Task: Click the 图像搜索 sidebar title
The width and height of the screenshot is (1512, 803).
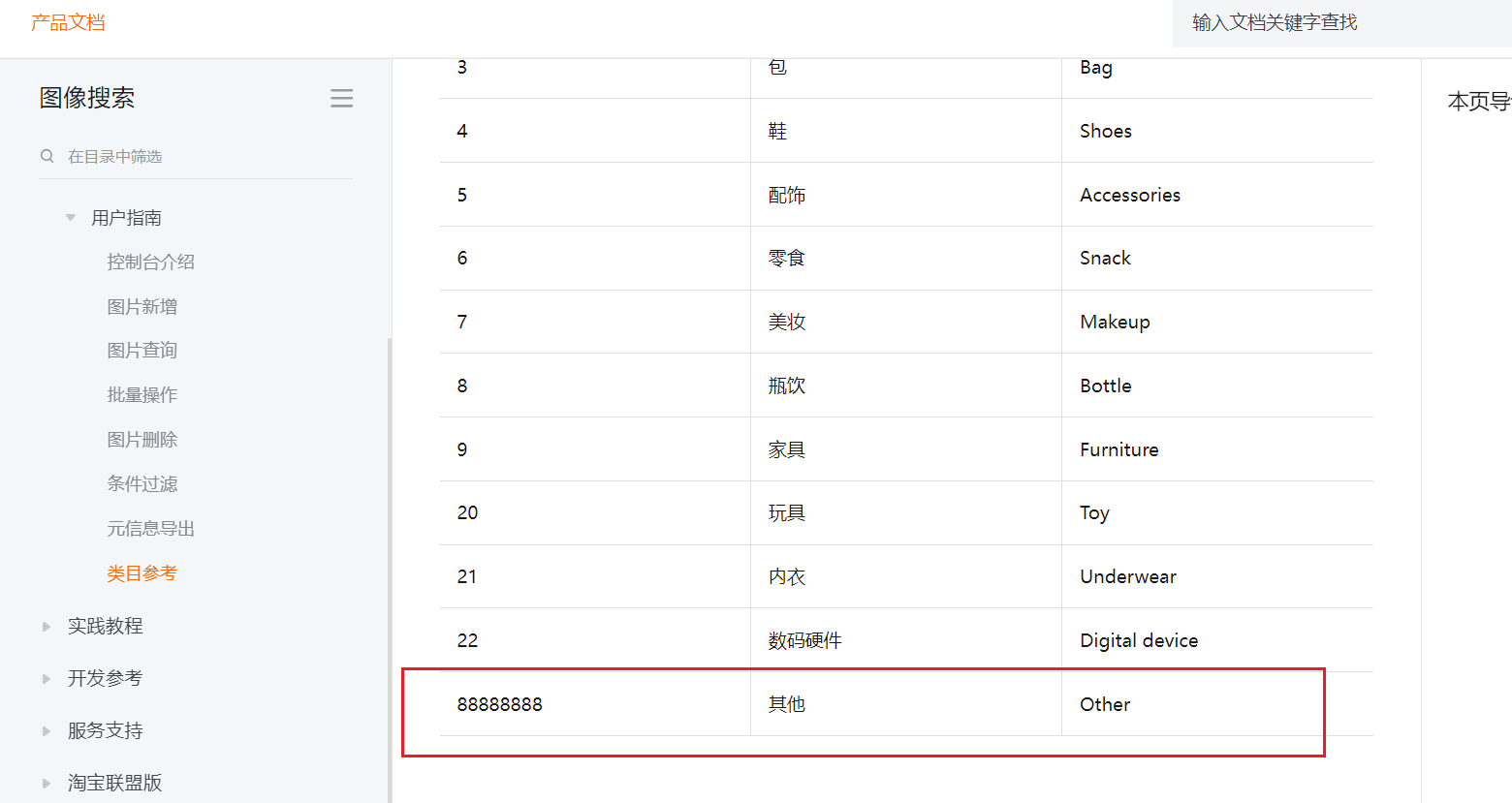Action: (x=87, y=98)
